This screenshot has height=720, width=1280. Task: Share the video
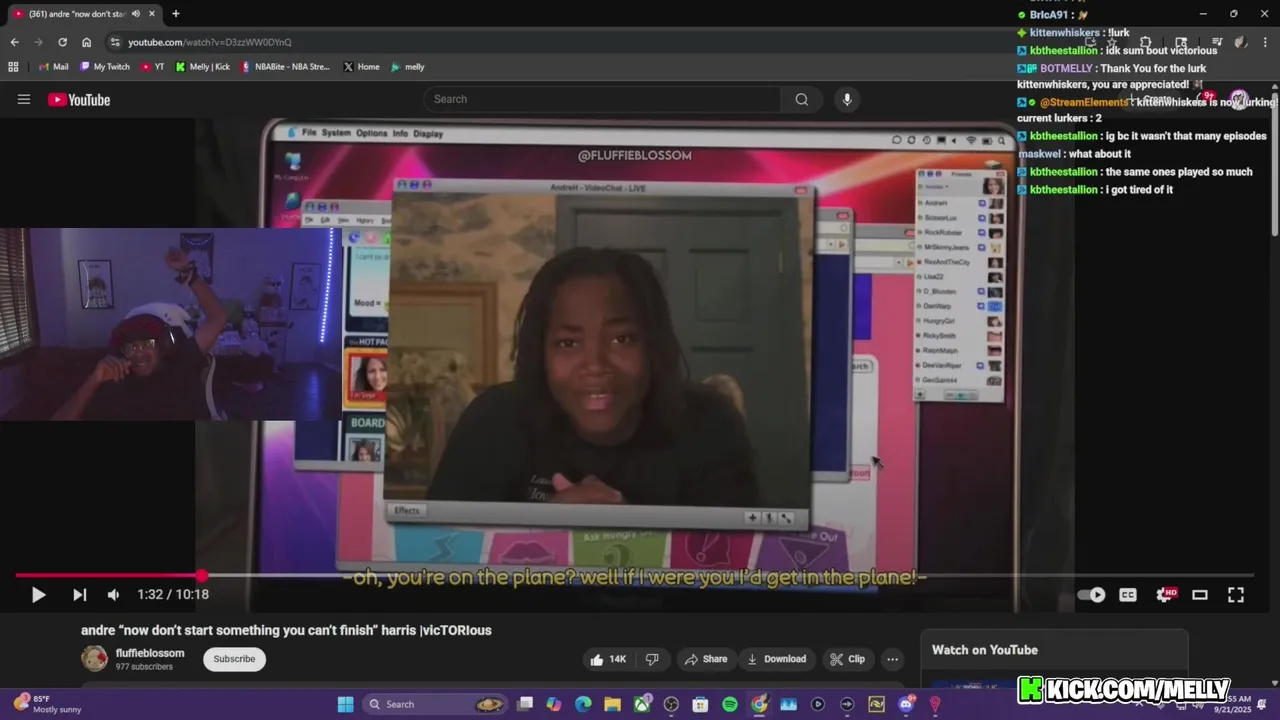coord(706,659)
